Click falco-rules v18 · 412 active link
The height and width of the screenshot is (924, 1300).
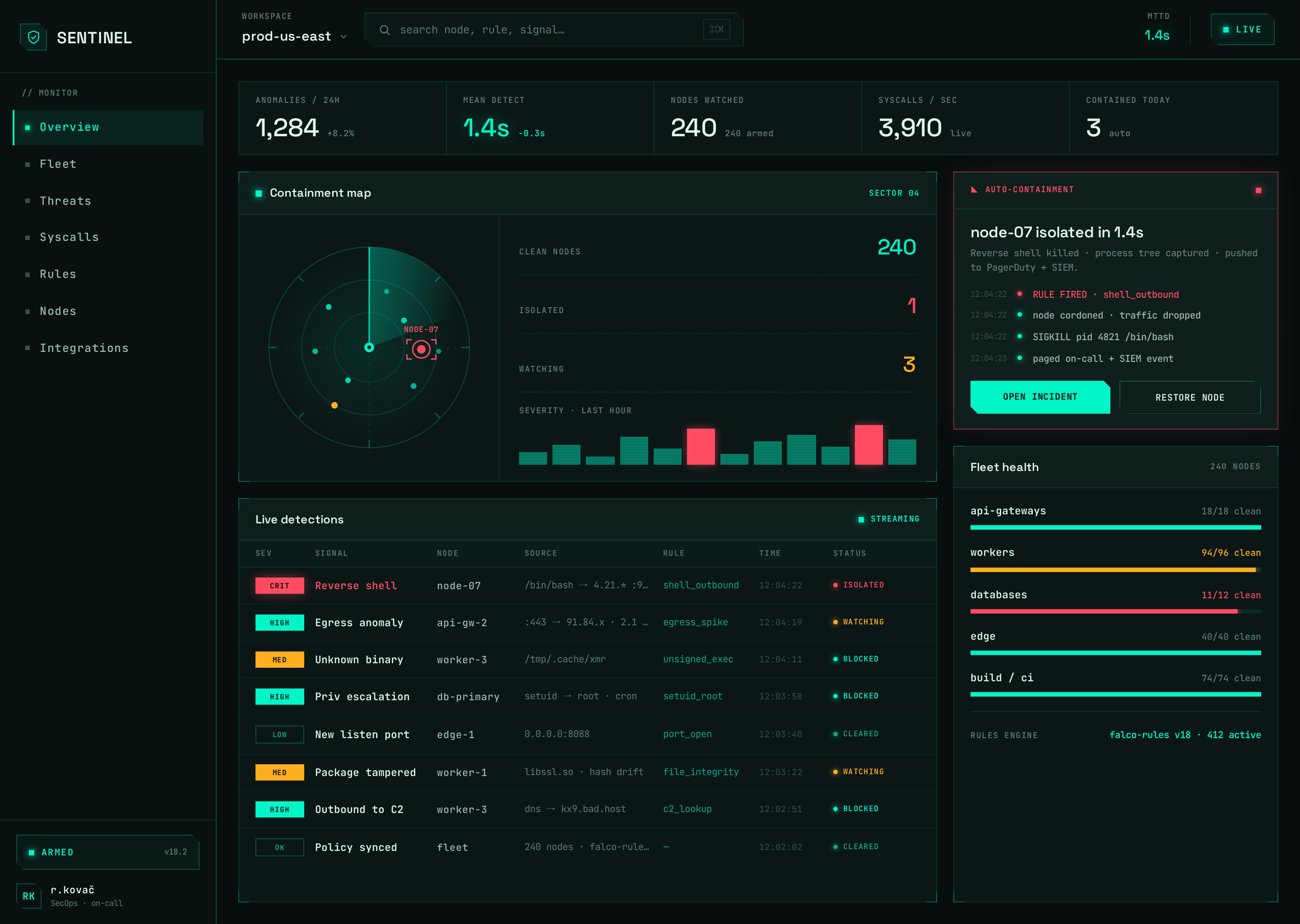click(x=1184, y=735)
